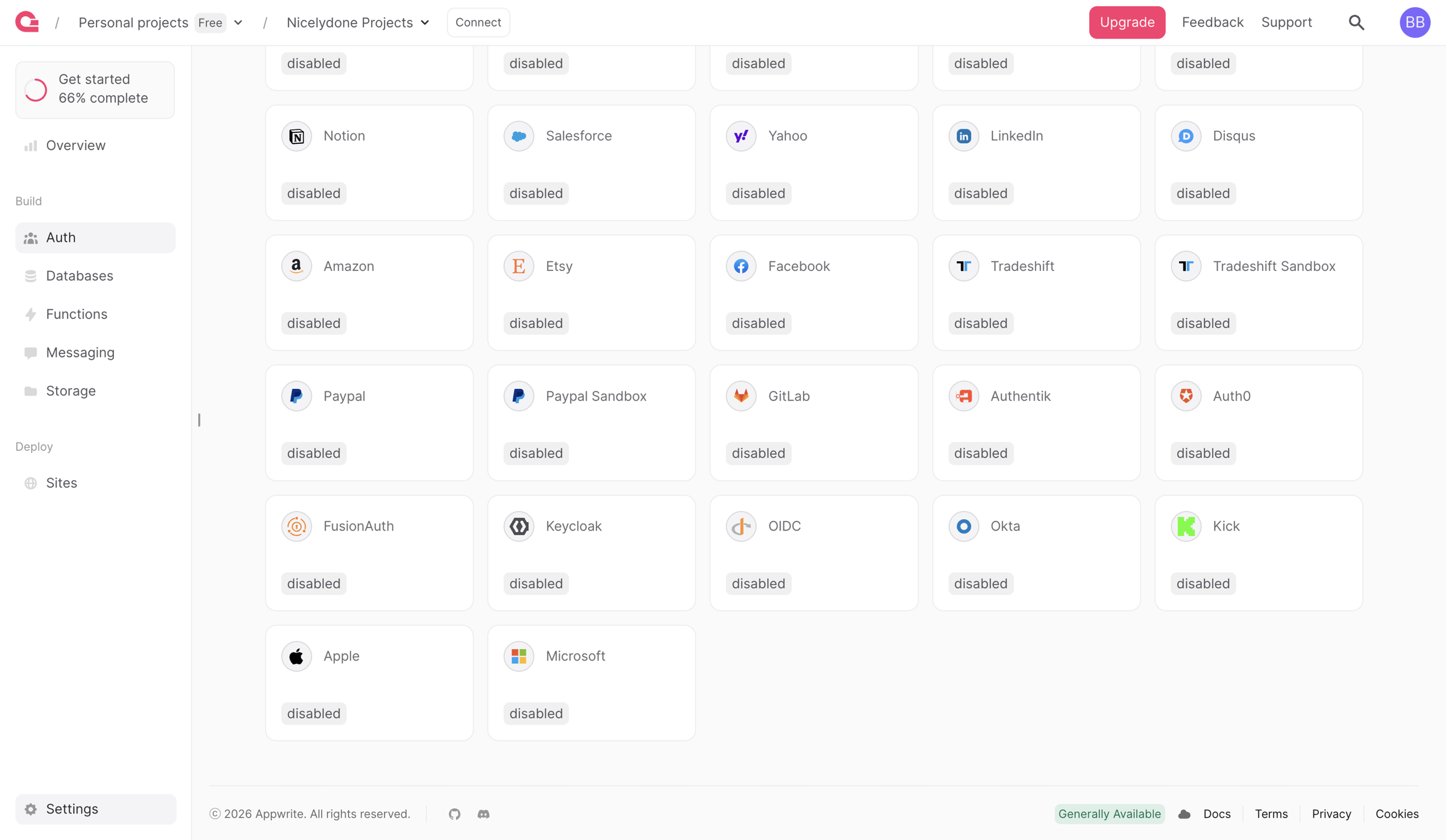This screenshot has height=840, width=1446.
Task: Open Overview in the sidebar
Action: pos(95,145)
